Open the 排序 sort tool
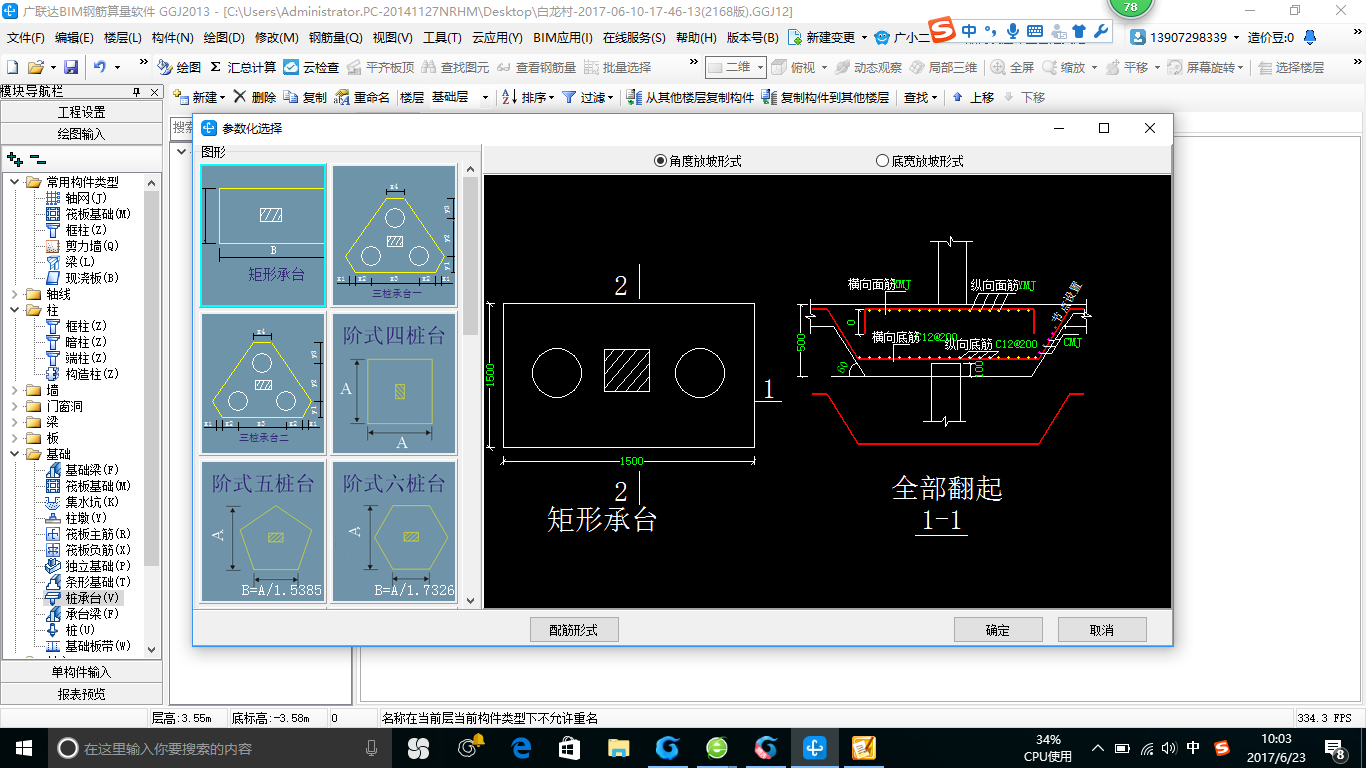 coord(529,97)
